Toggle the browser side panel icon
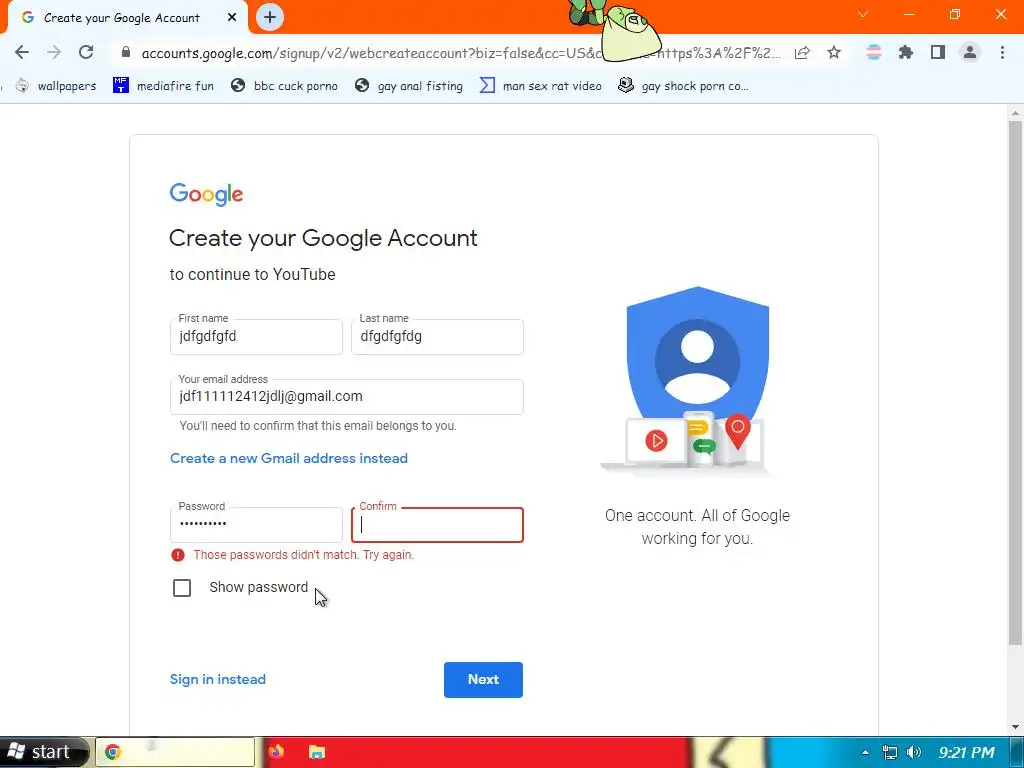The height and width of the screenshot is (768, 1024). click(x=938, y=52)
